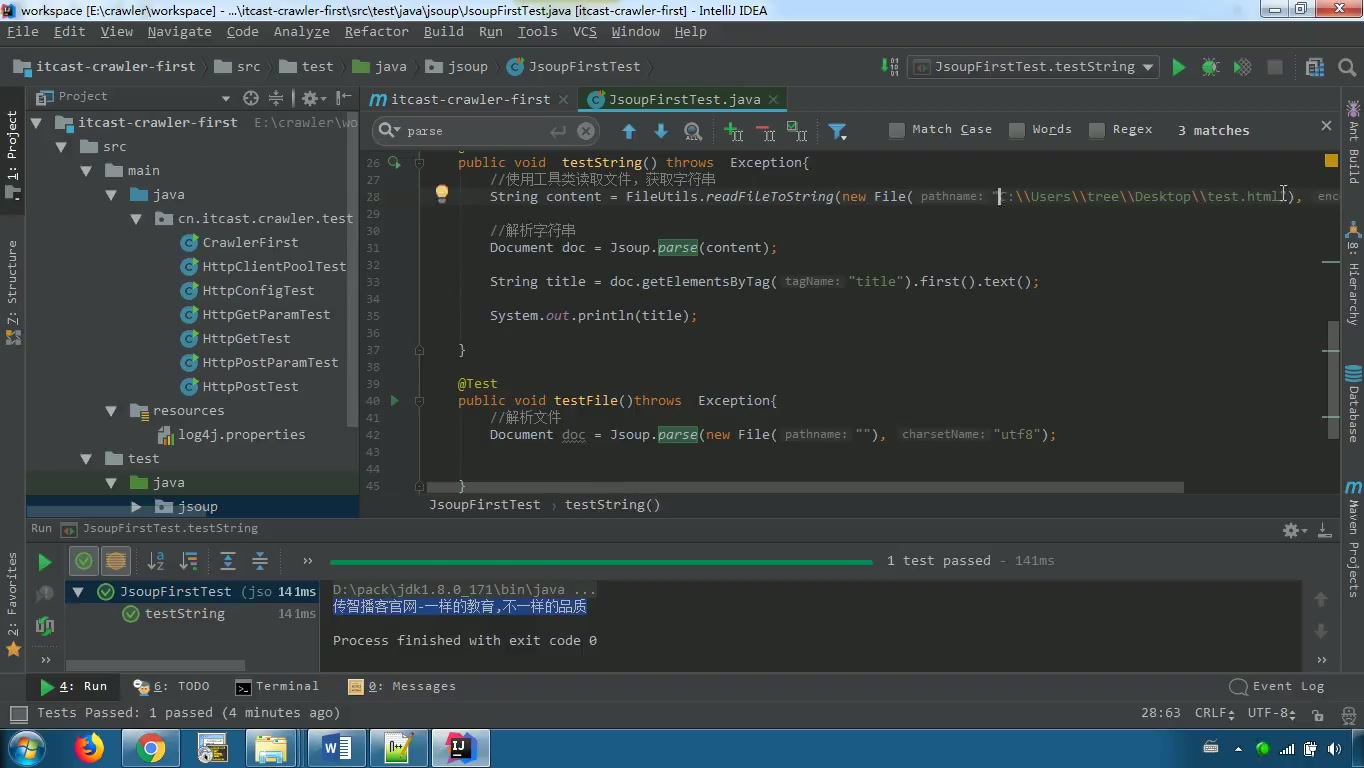Open the Terminal tool window
The height and width of the screenshot is (768, 1364).
pyautogui.click(x=277, y=687)
